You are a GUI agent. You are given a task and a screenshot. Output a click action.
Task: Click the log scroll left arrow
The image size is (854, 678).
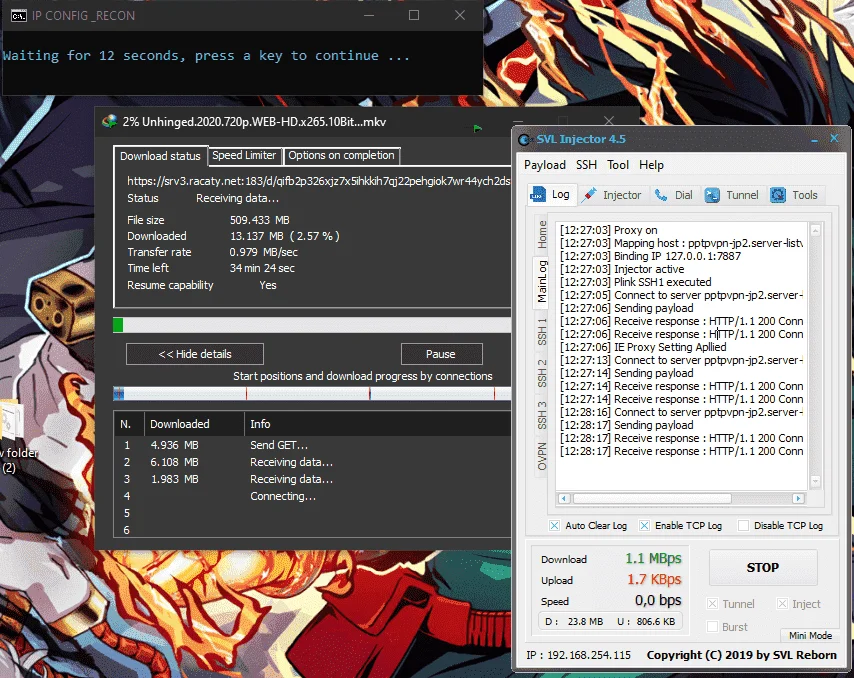pos(564,498)
